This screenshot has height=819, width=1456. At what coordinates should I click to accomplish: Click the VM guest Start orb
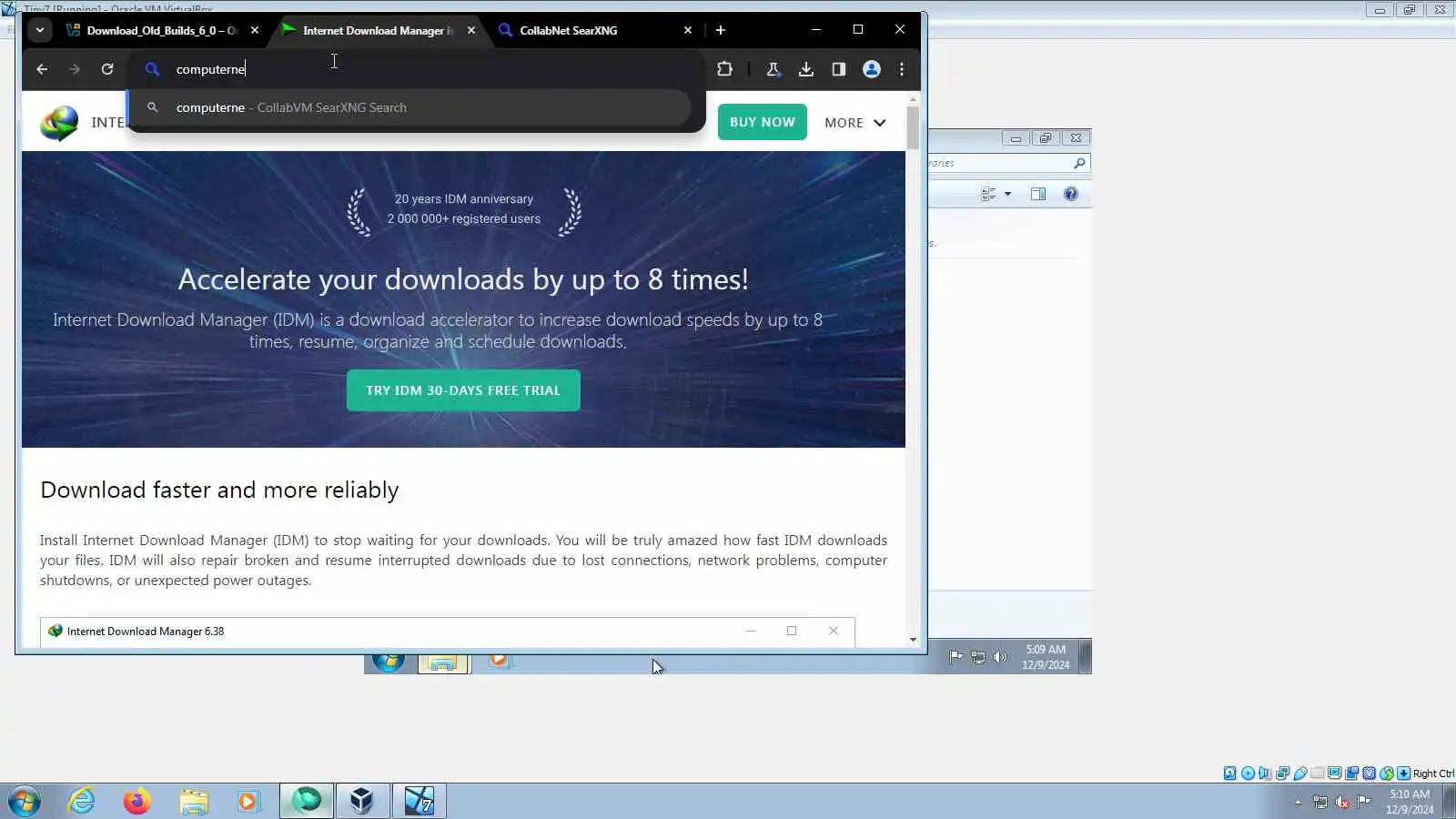389,662
